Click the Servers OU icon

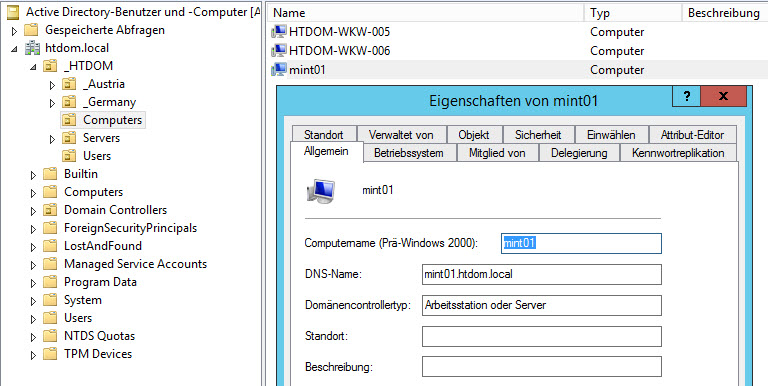pos(69,138)
